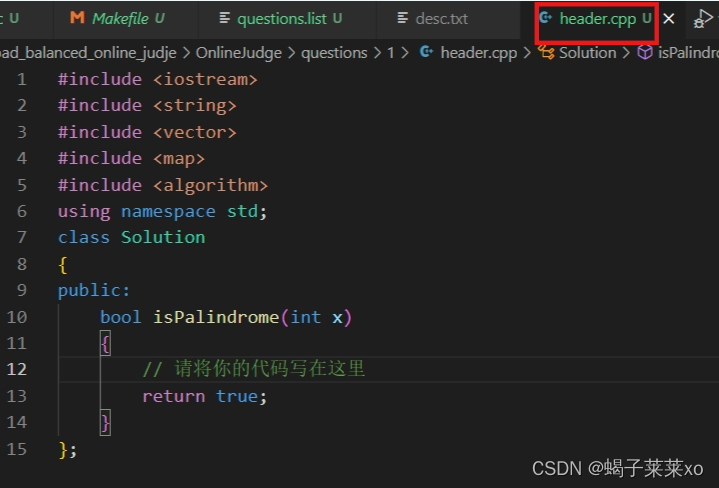Click line number 1 in the gutter

point(22,79)
